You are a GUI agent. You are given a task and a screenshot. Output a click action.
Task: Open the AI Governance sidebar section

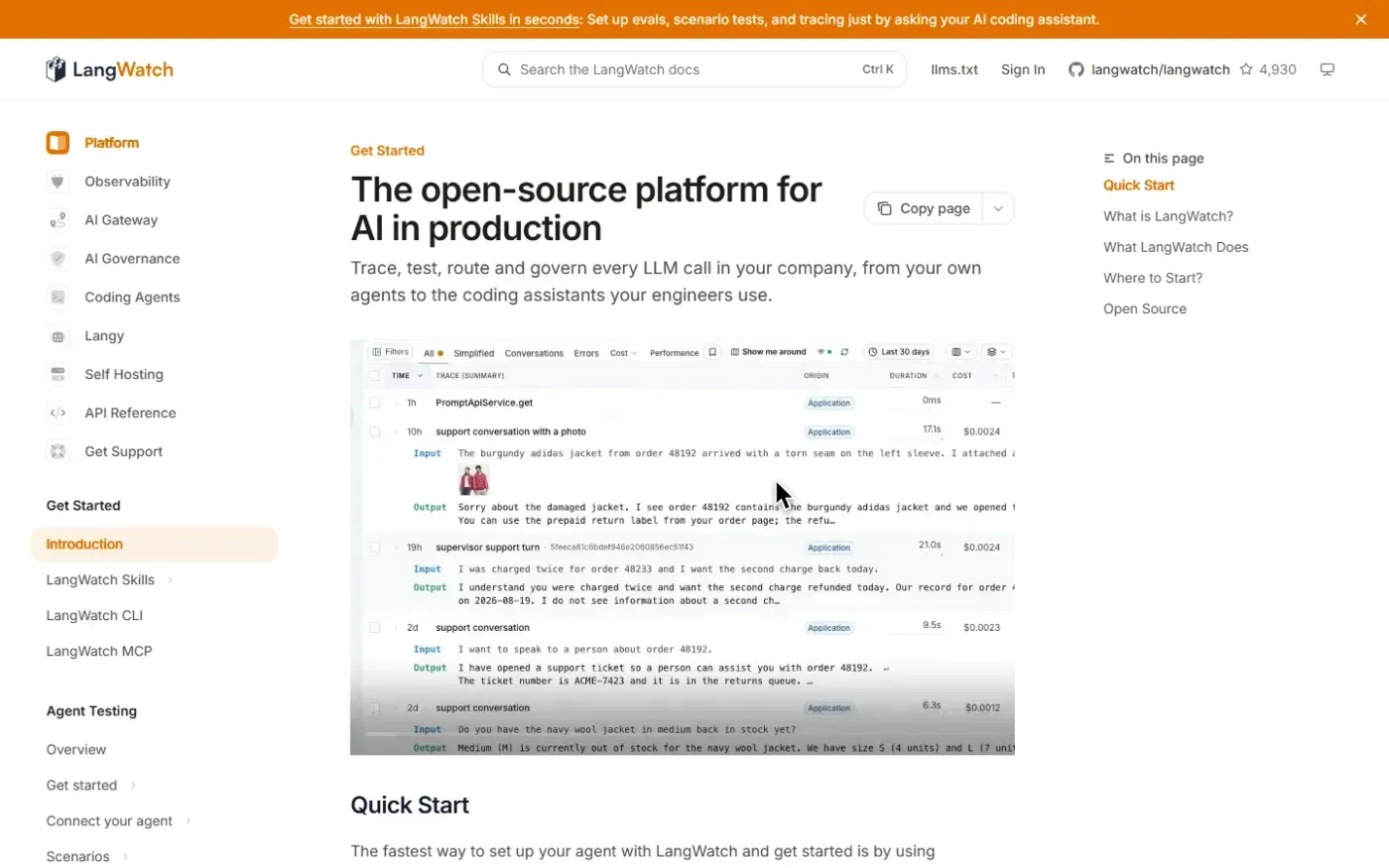tap(113, 259)
